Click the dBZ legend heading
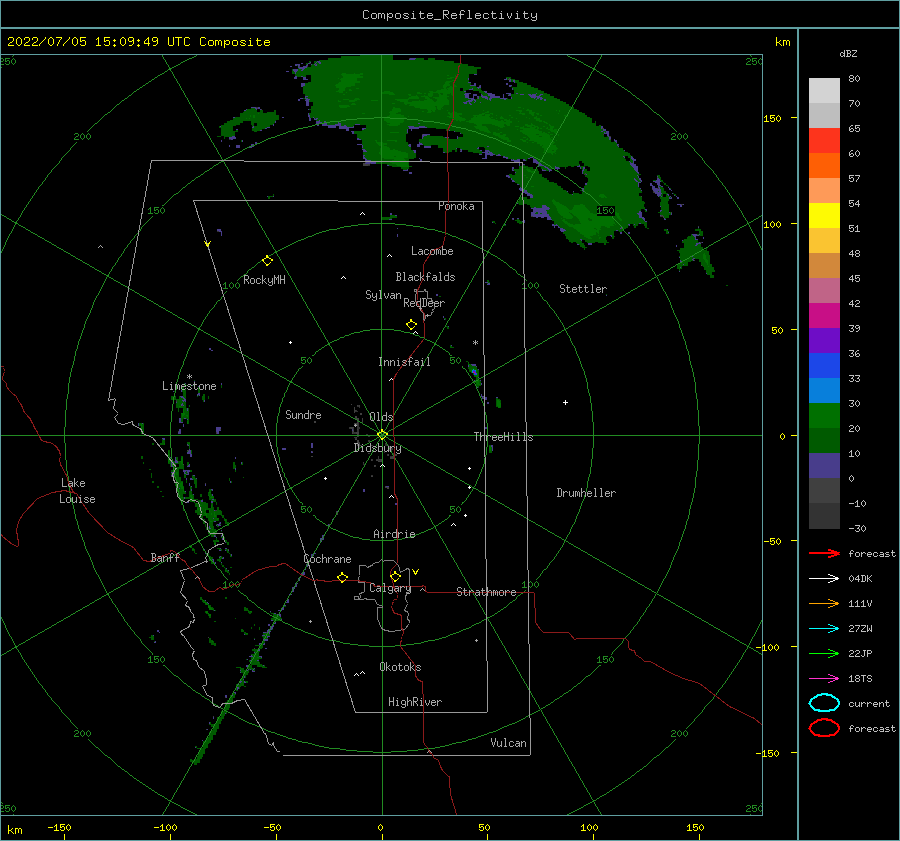Viewport: 900px width, 841px height. point(848,53)
